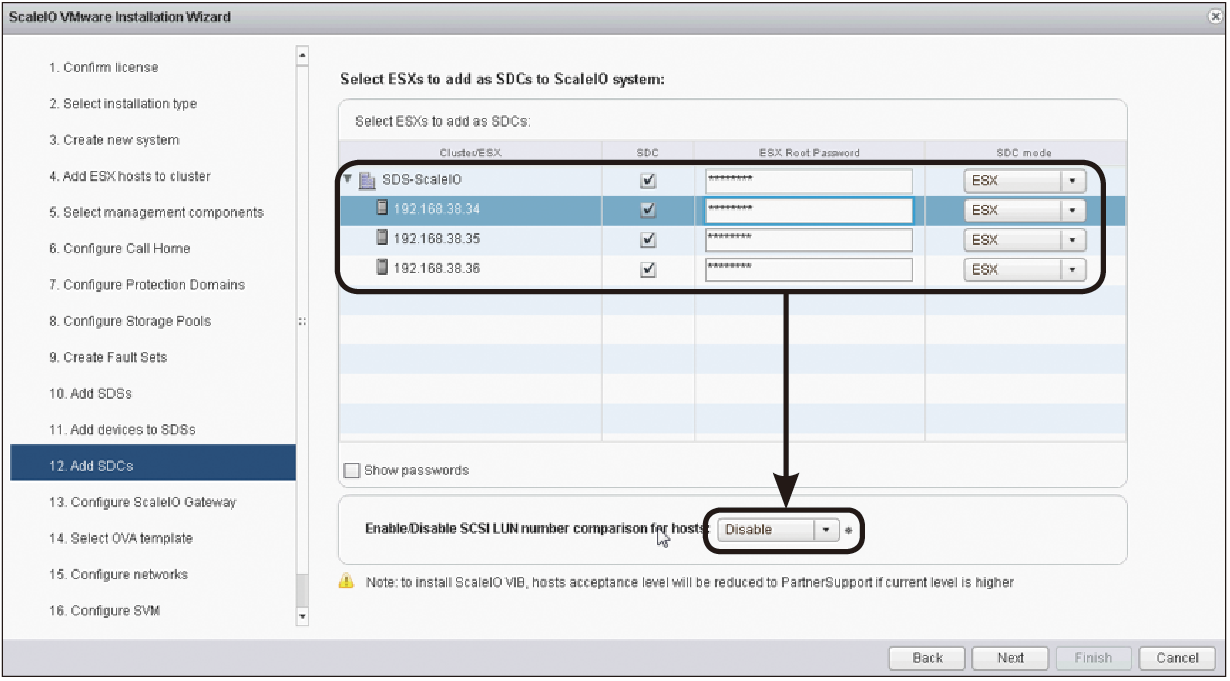Click the SDC mode column header
The height and width of the screenshot is (681, 1230).
(x=1025, y=153)
